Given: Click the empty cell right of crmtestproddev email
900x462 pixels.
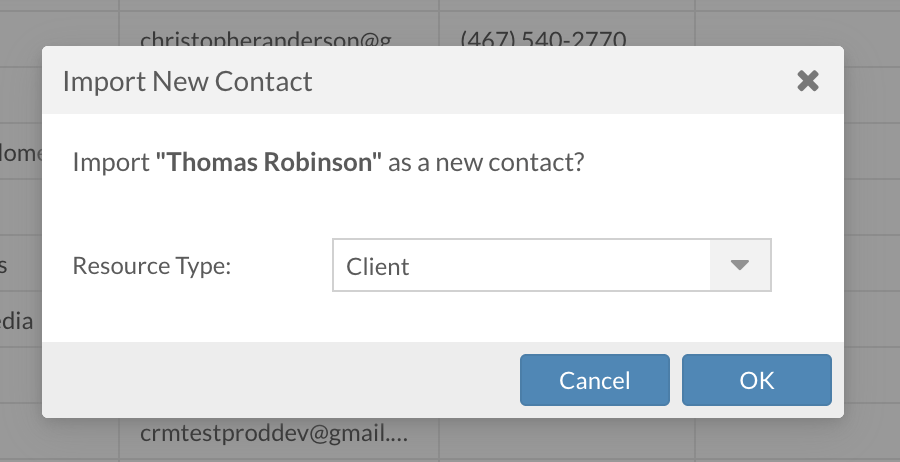Looking at the screenshot, I should (567, 434).
